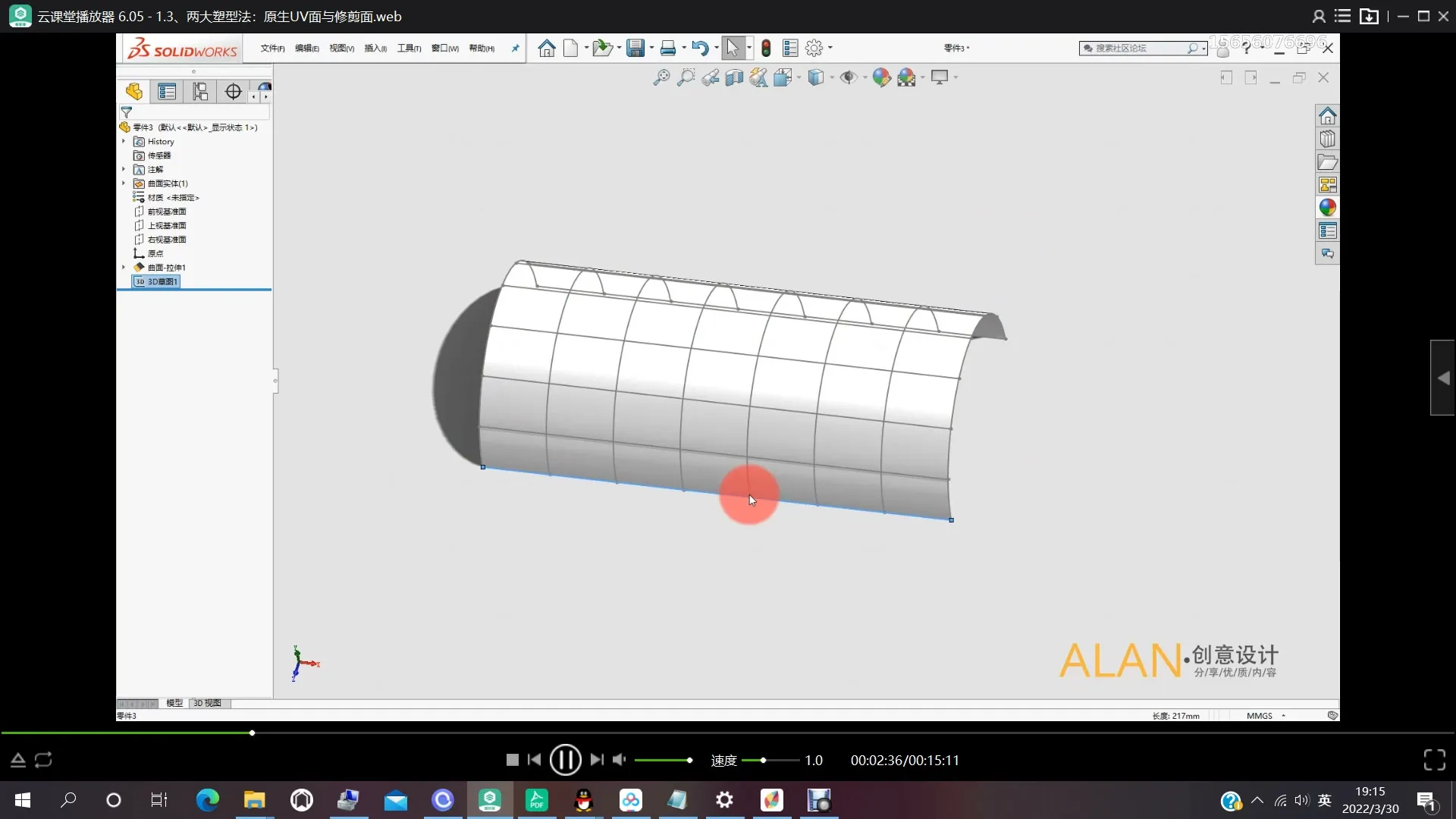Click the Zoom to Fit icon
This screenshot has width=1456, height=819.
(661, 77)
